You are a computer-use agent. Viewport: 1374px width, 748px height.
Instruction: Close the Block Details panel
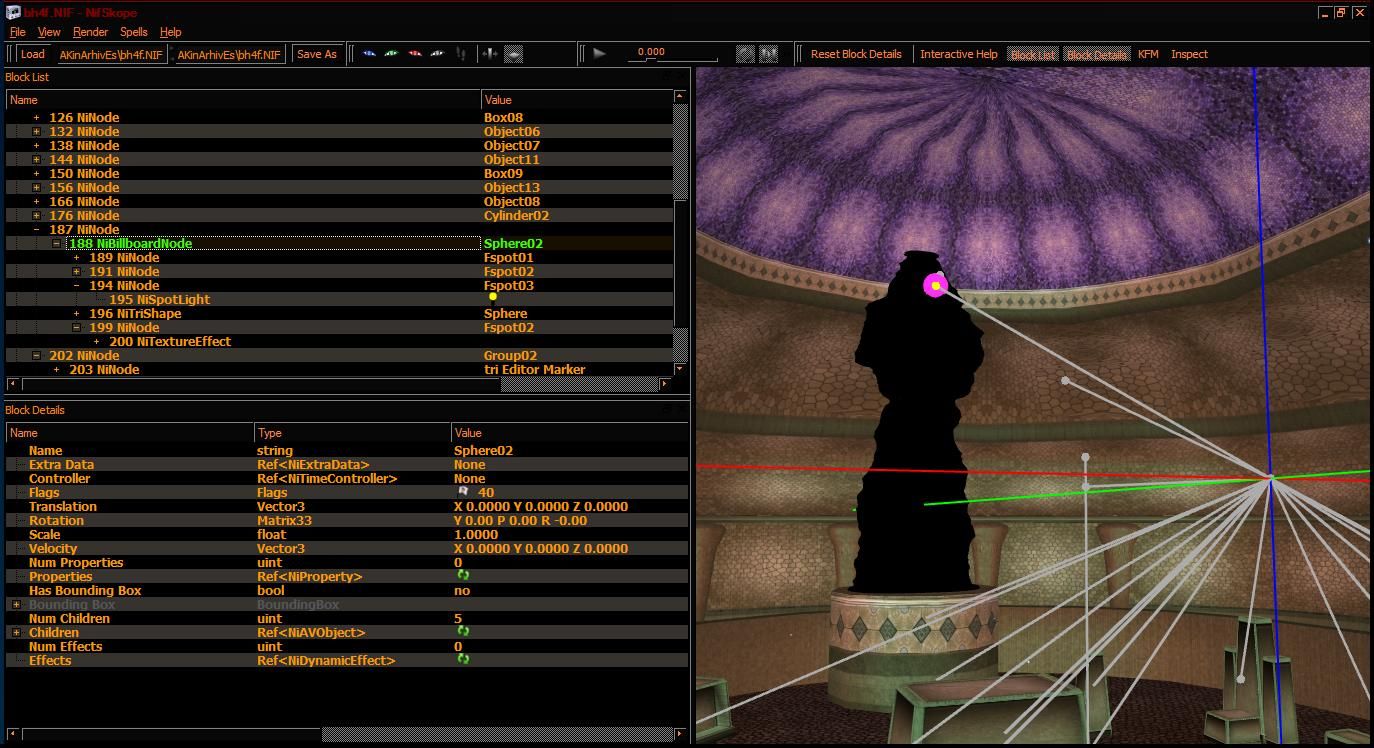point(683,409)
